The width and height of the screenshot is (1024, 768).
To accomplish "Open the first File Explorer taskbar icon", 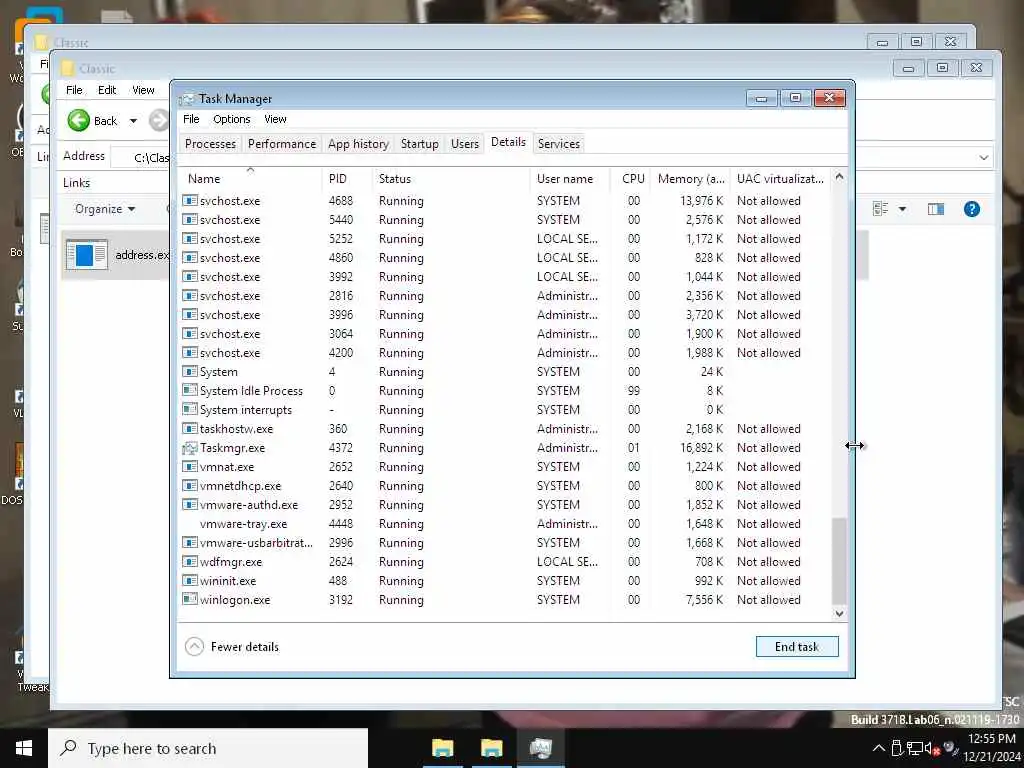I will click(x=443, y=748).
